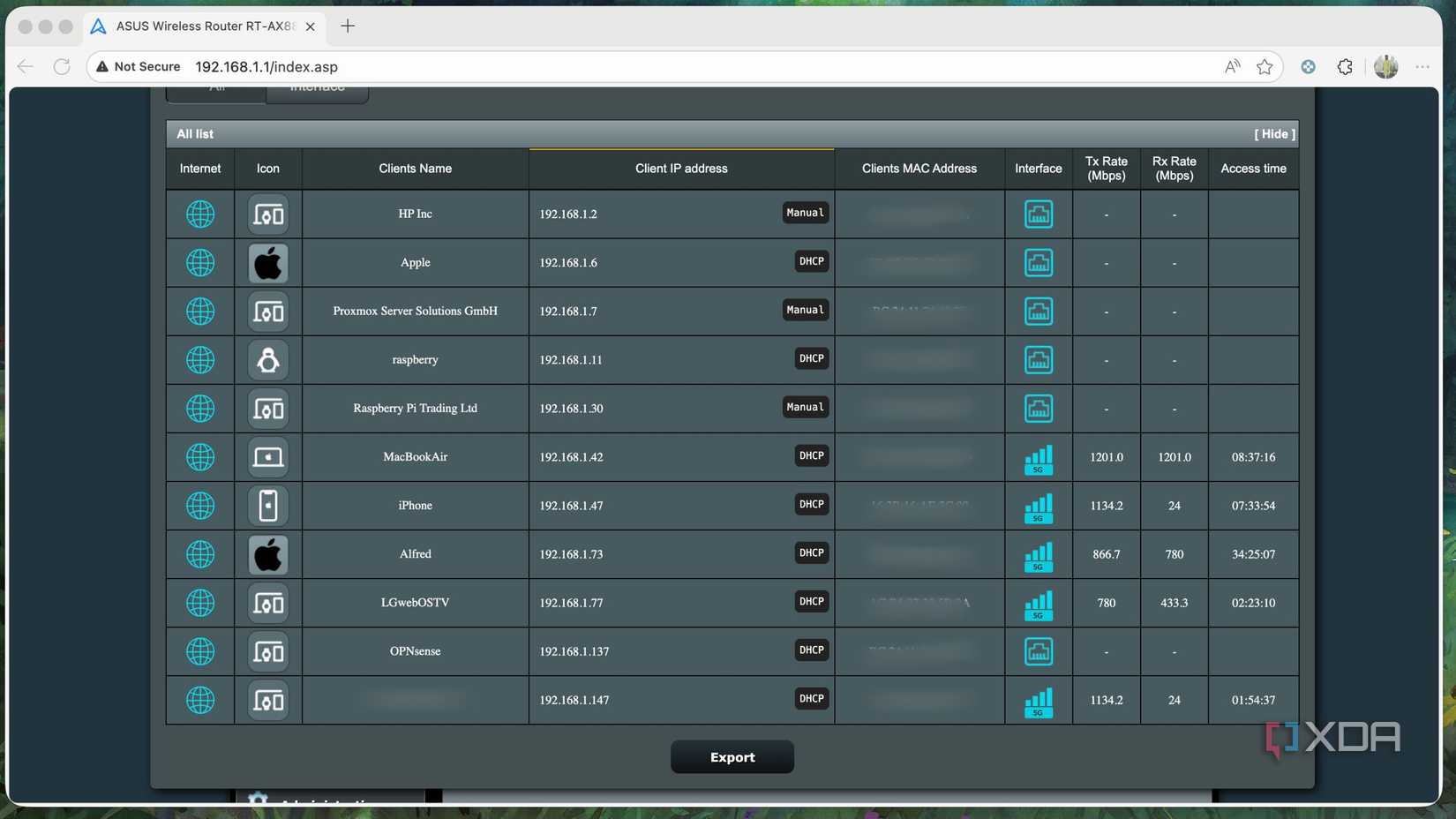Click the Export button below the client list
1456x819 pixels.
click(732, 756)
